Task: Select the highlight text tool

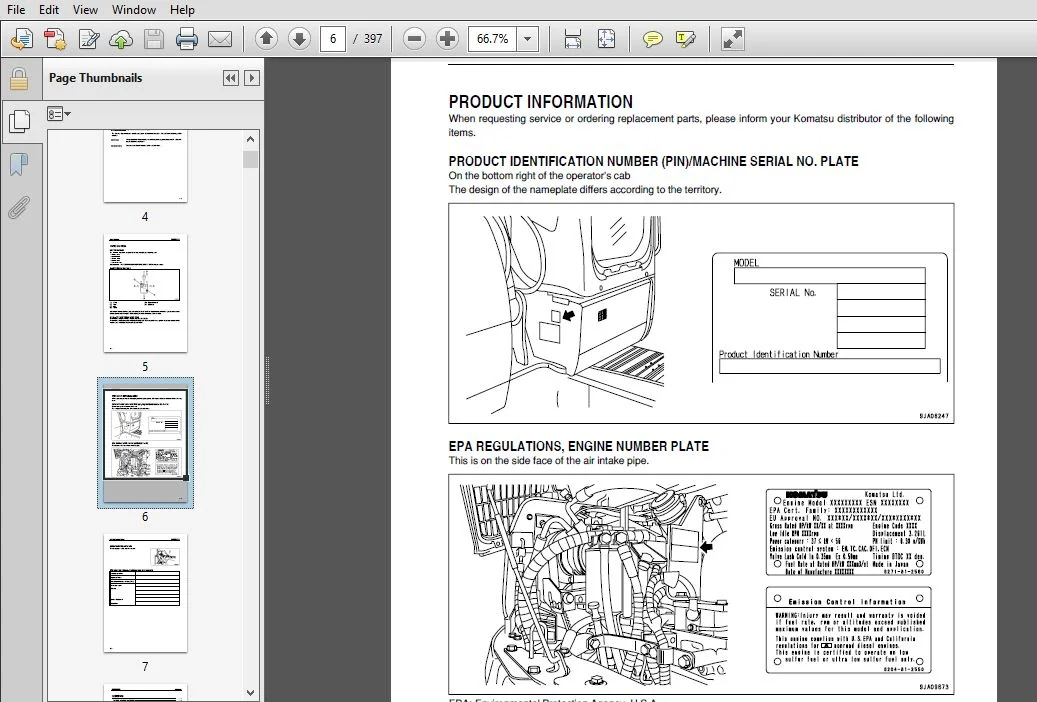Action: pyautogui.click(x=685, y=39)
